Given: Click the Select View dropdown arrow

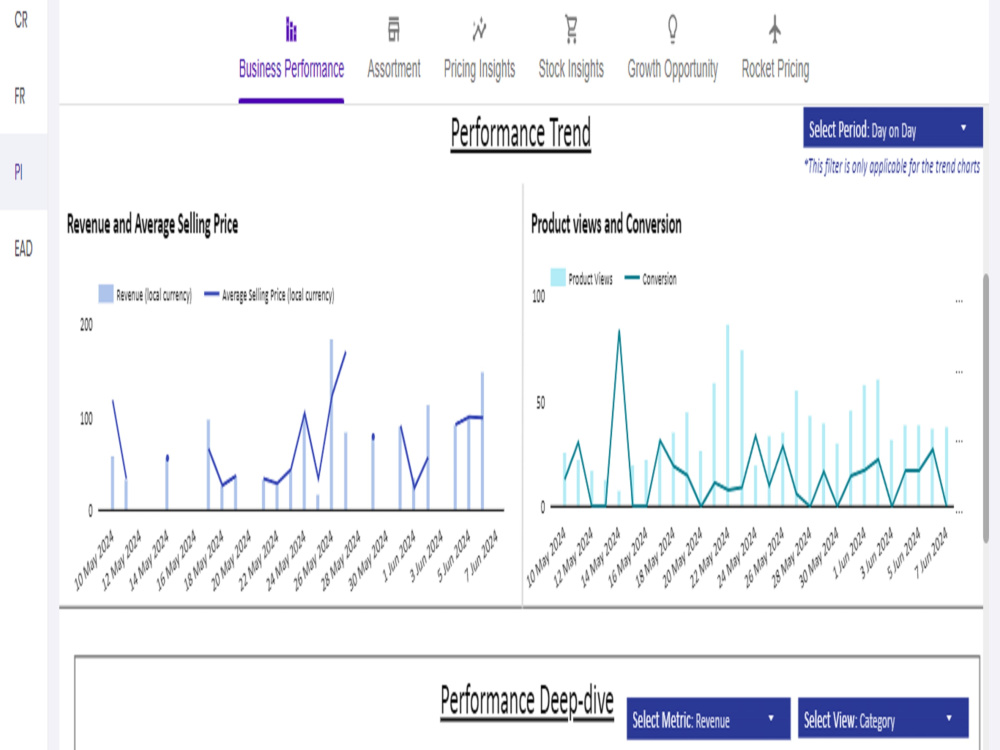Looking at the screenshot, I should coord(949,718).
